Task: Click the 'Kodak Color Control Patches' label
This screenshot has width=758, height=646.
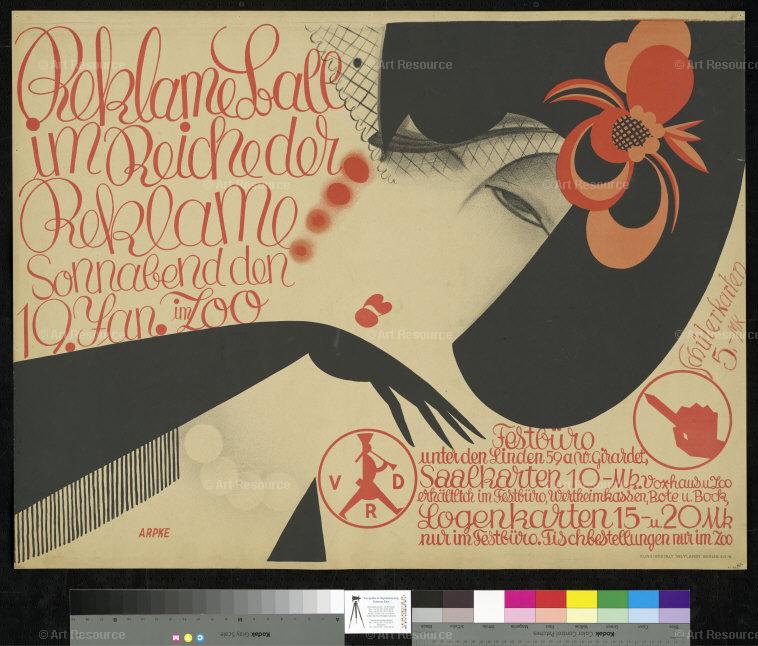Action: click(576, 634)
